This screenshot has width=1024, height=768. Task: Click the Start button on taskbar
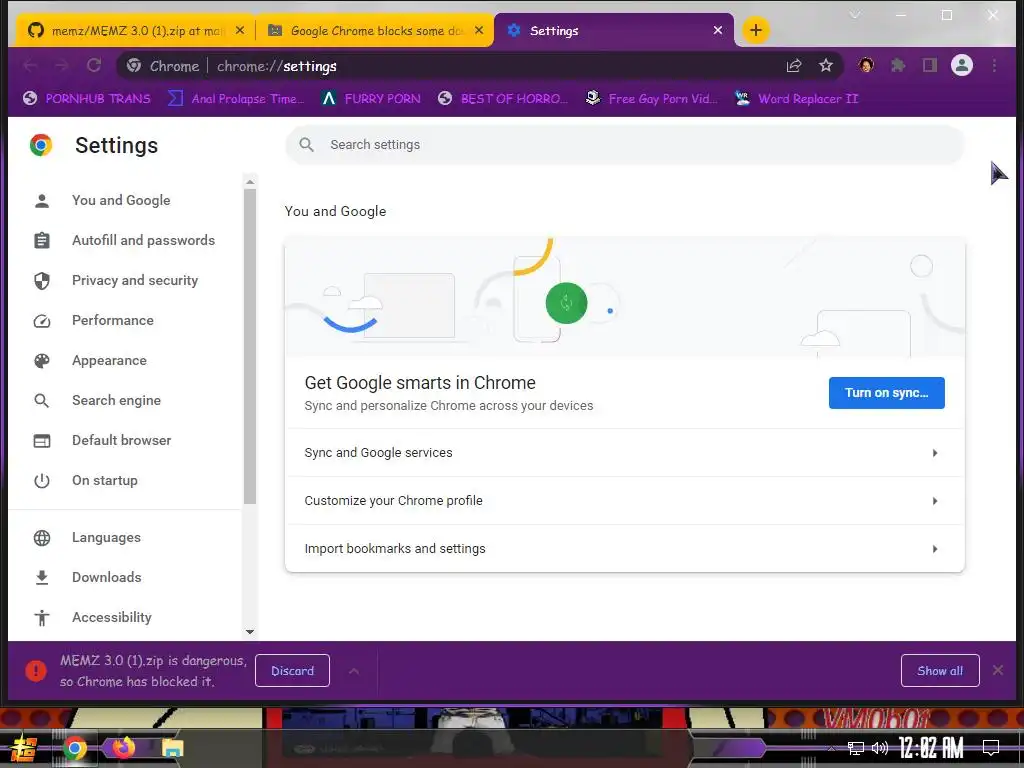pyautogui.click(x=24, y=748)
